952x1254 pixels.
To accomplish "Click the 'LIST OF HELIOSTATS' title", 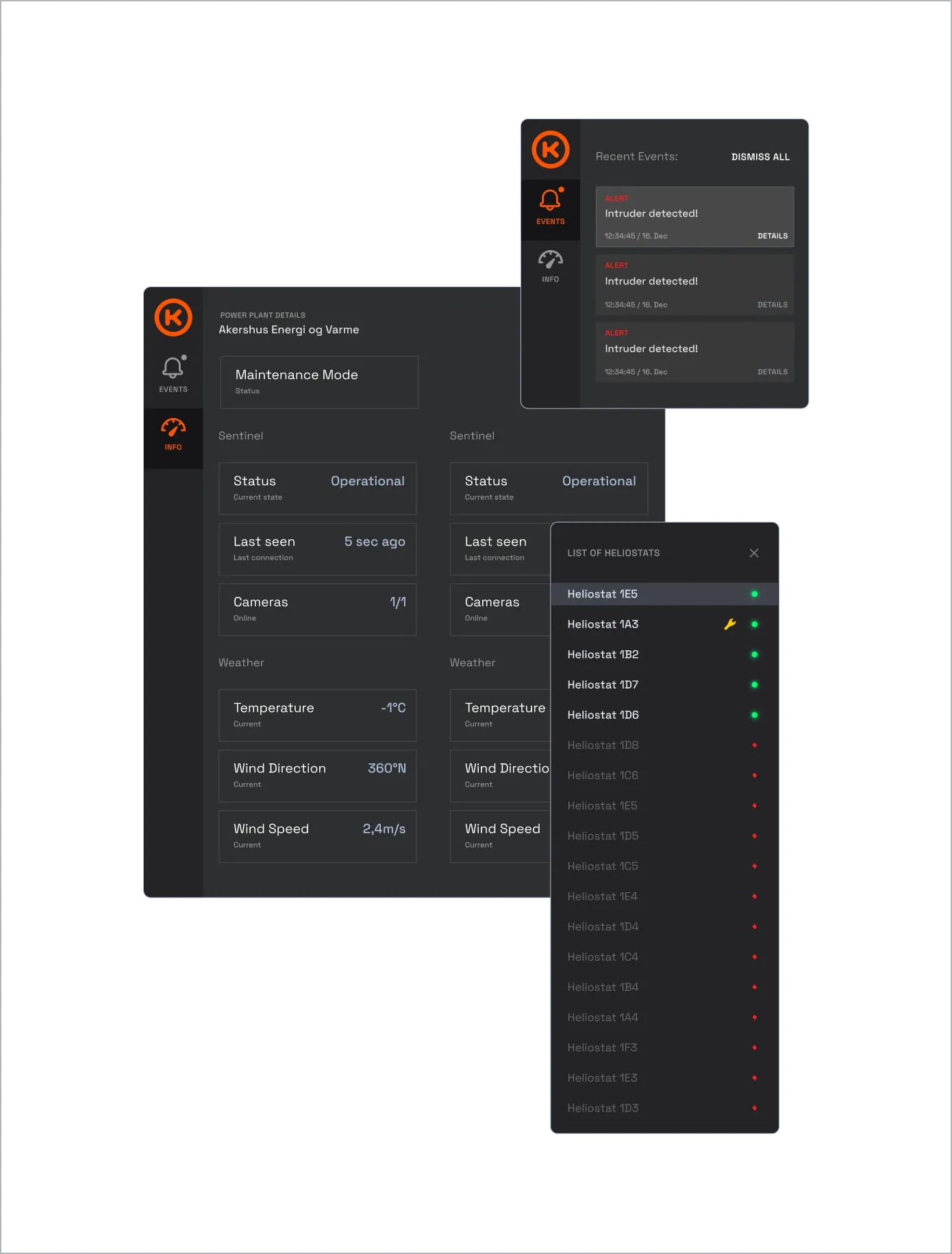I will coord(614,553).
